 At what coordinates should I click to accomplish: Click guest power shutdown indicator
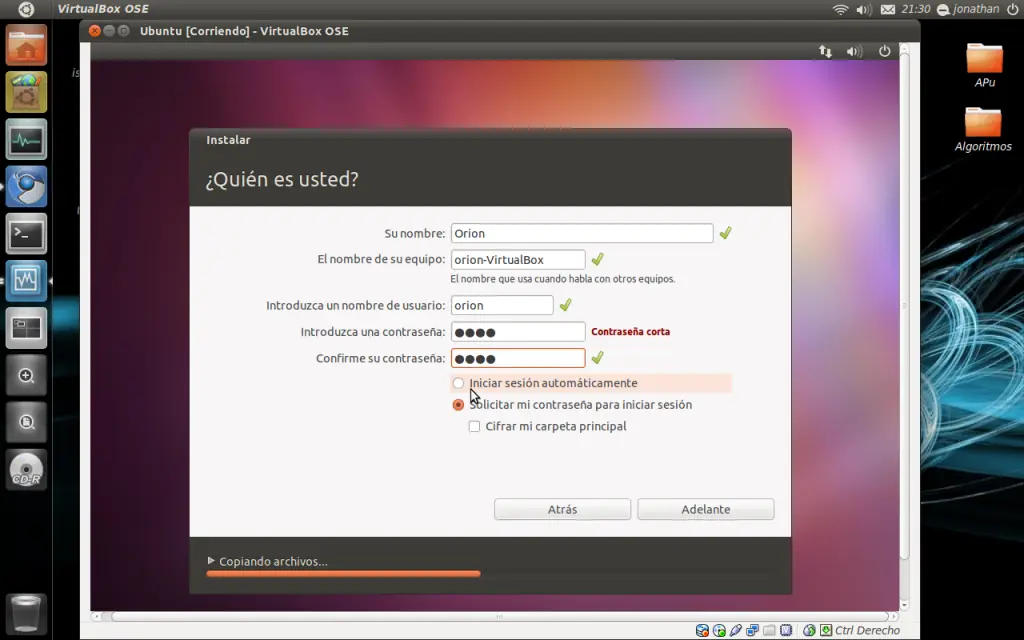click(884, 51)
